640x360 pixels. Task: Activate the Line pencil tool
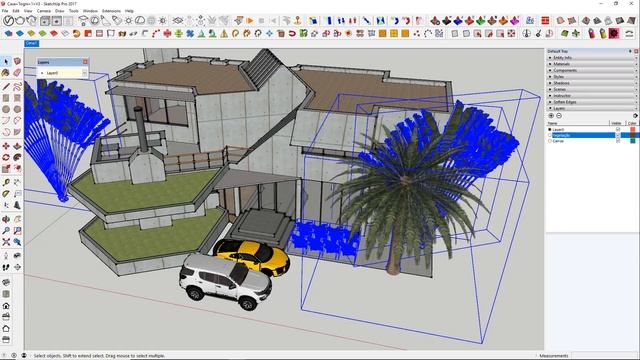pos(6,87)
